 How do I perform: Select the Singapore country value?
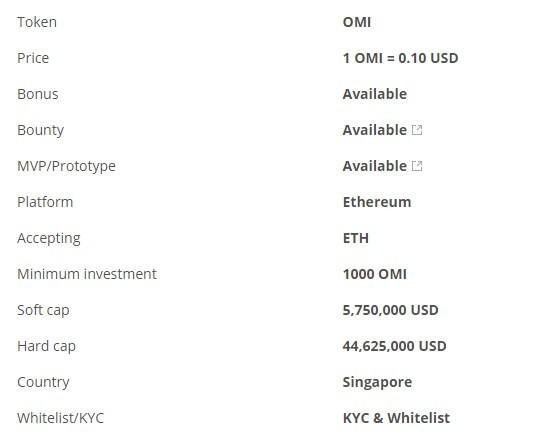(377, 382)
